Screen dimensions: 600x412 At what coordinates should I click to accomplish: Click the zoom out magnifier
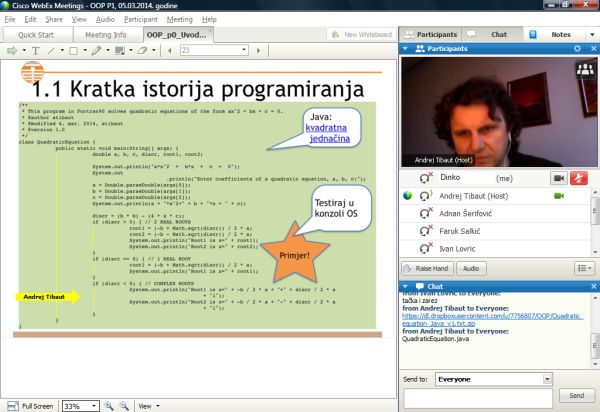click(x=124, y=406)
